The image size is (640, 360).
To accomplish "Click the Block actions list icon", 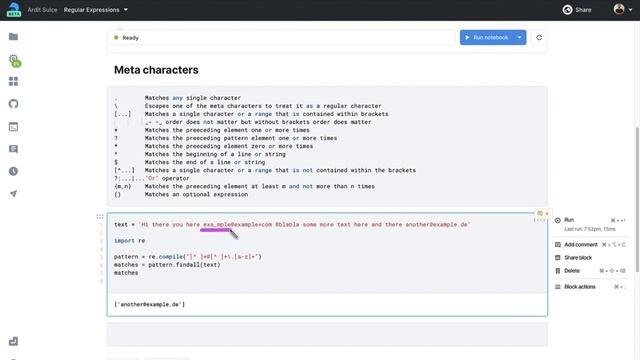I will [558, 287].
